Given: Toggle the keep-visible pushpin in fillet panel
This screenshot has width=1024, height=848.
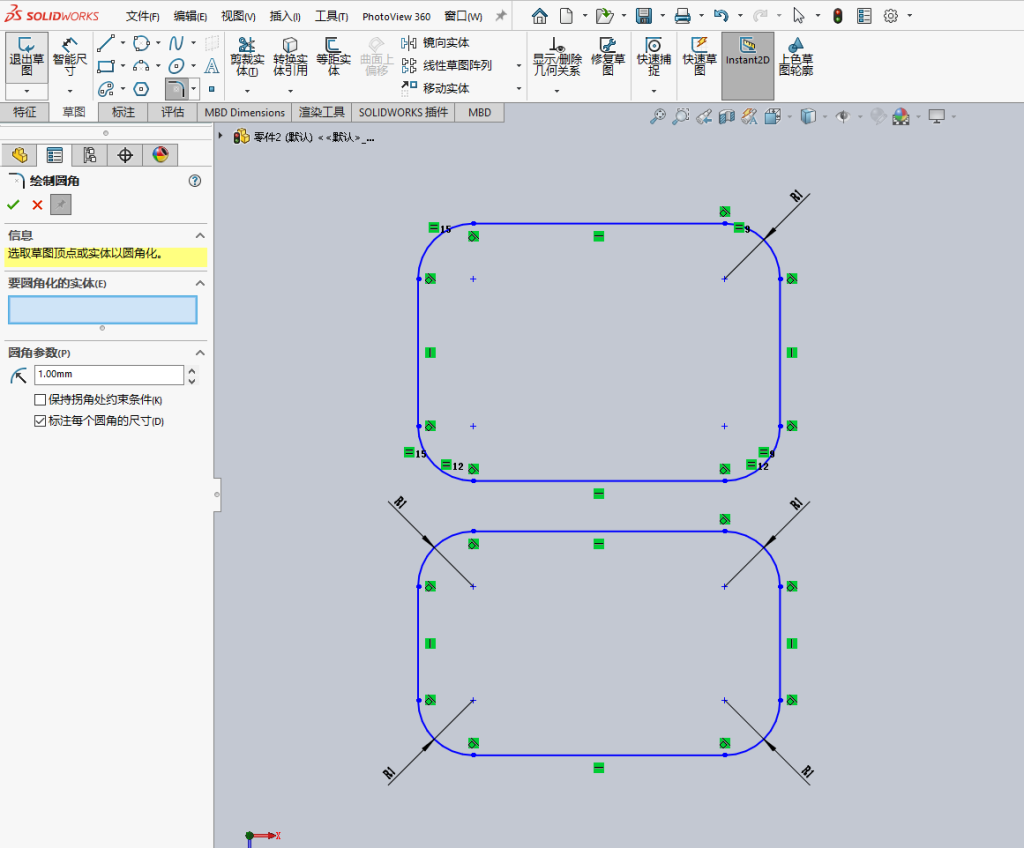Looking at the screenshot, I should (61, 205).
